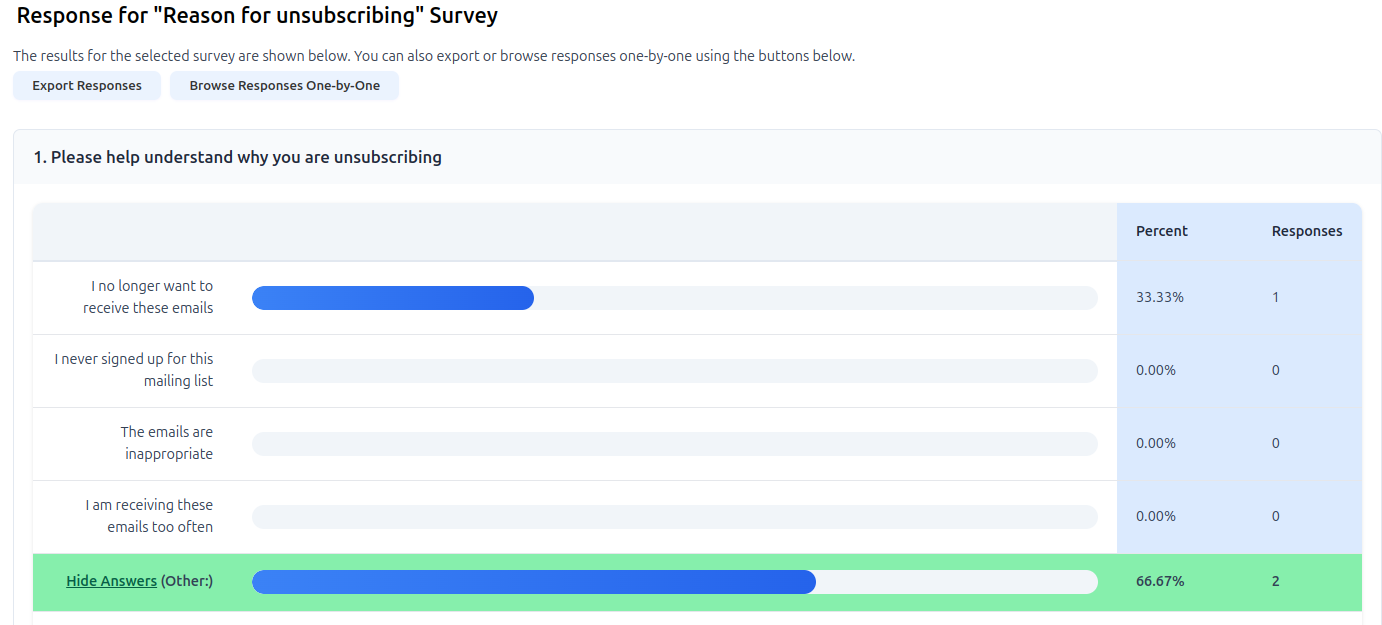
Task: Open Browse Responses One-by-One
Action: click(284, 86)
